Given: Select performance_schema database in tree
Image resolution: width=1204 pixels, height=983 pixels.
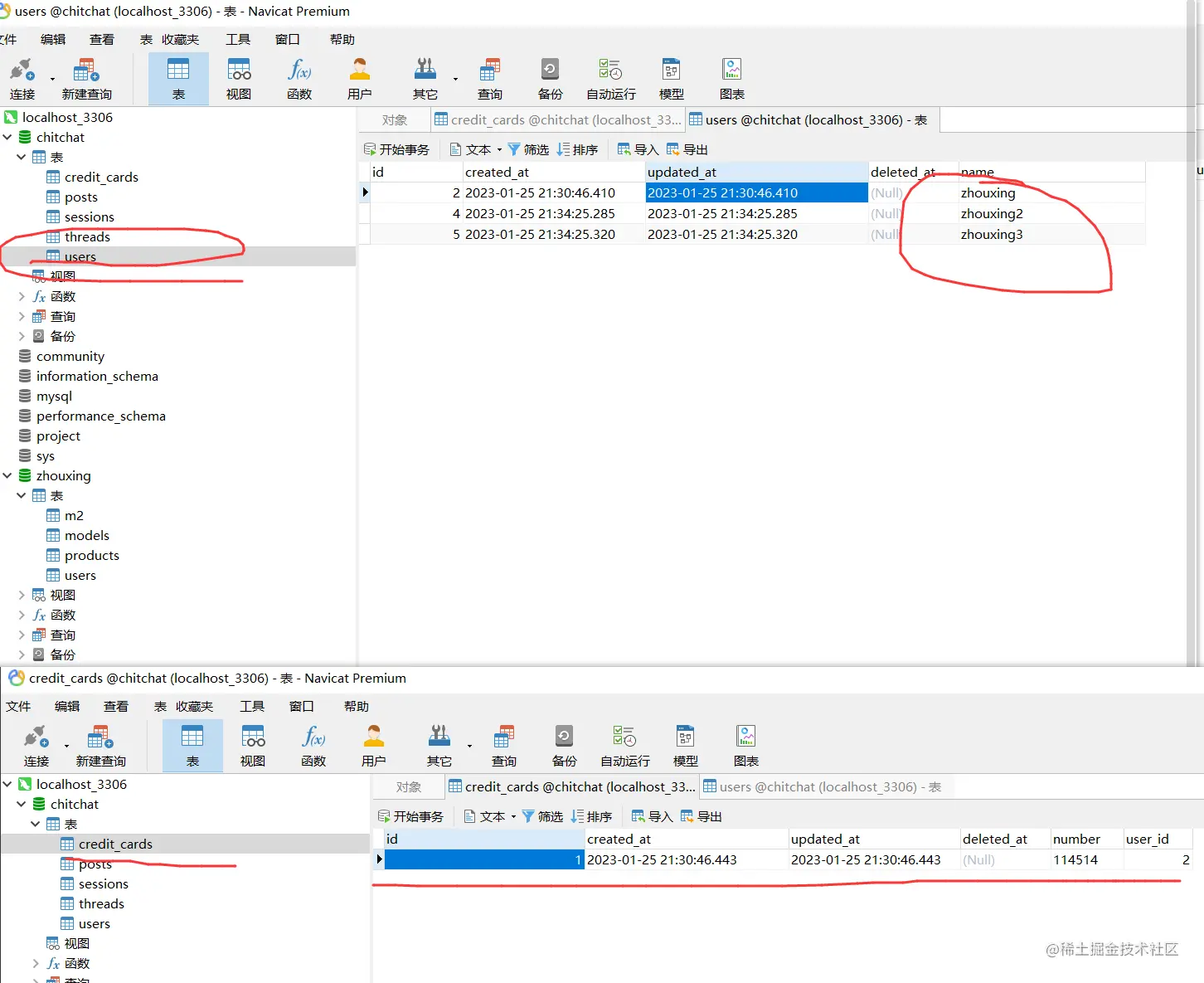Looking at the screenshot, I should [x=100, y=416].
